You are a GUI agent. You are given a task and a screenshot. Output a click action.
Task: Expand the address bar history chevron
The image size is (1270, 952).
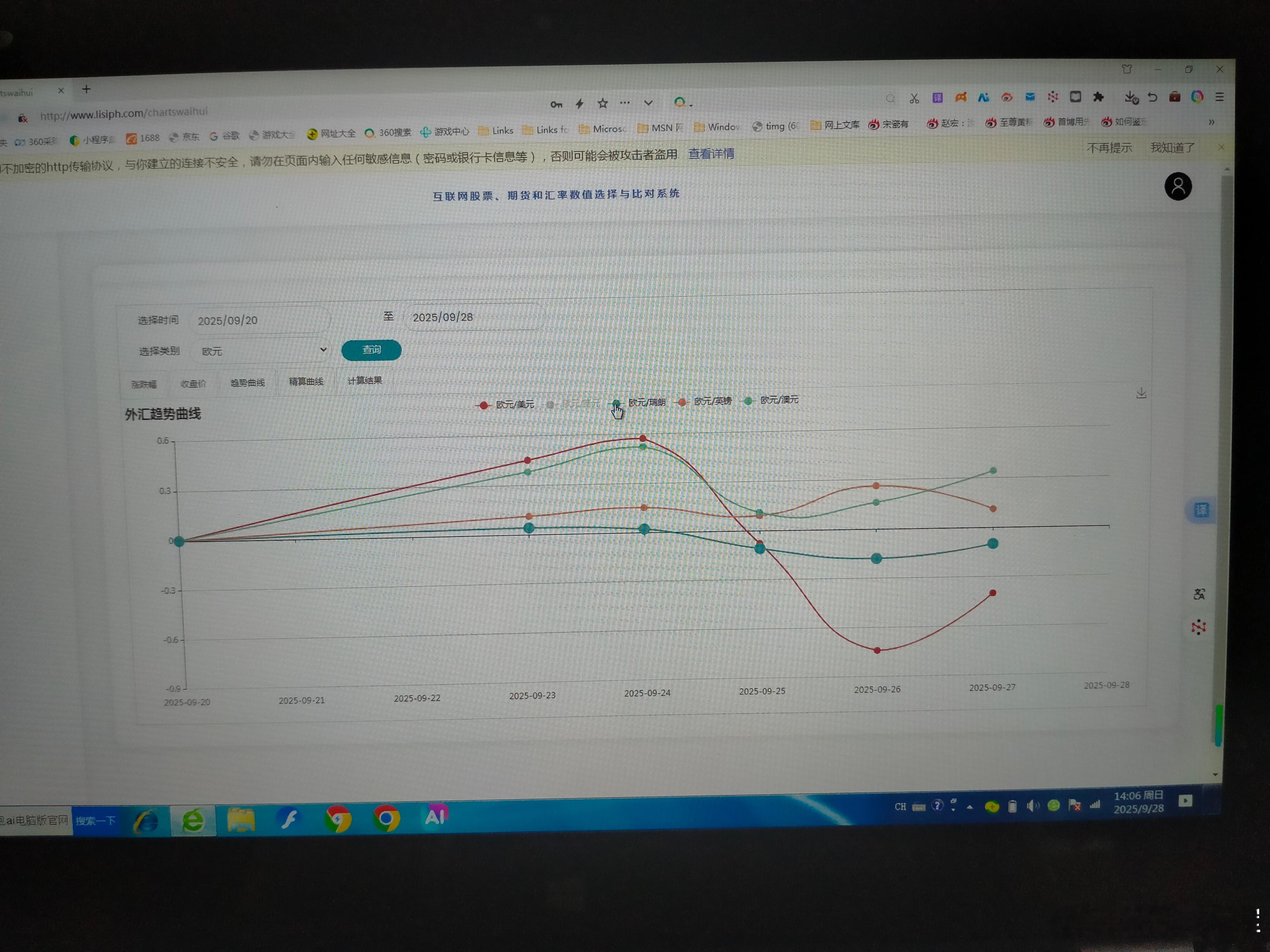(648, 103)
